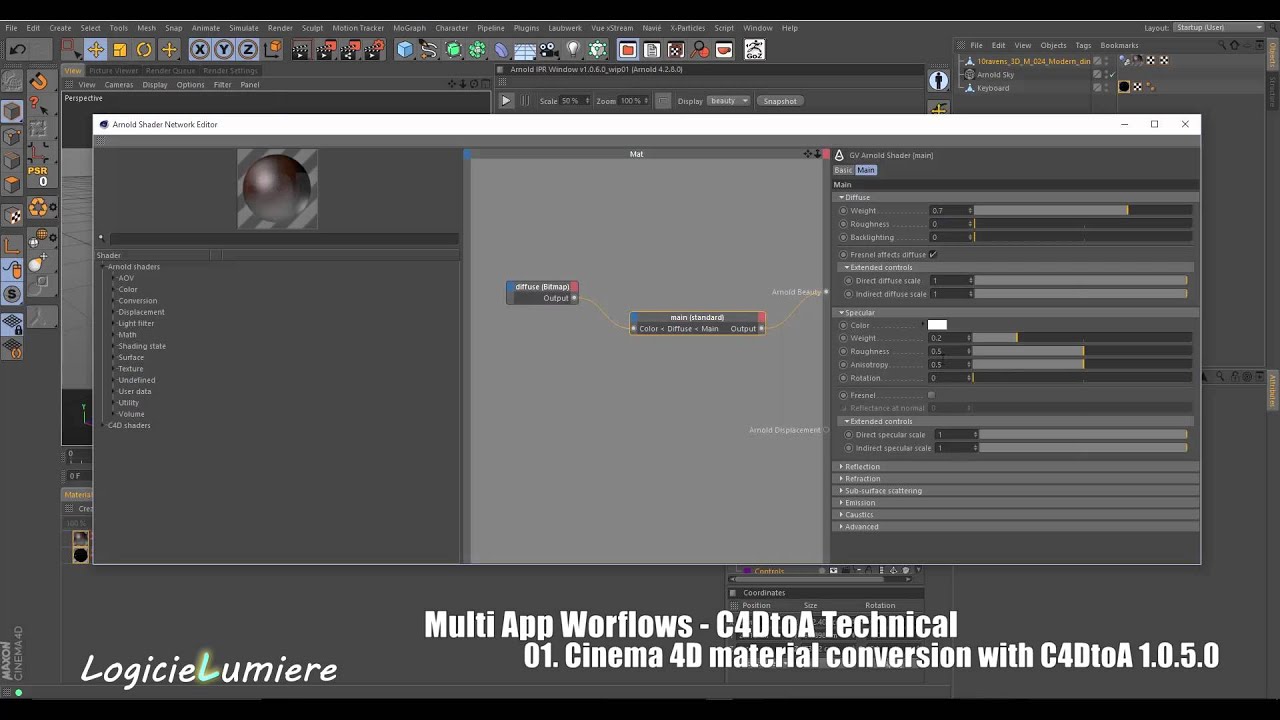Click the Bookmarks menu in Object Manager
The image size is (1280, 720).
click(x=1119, y=45)
